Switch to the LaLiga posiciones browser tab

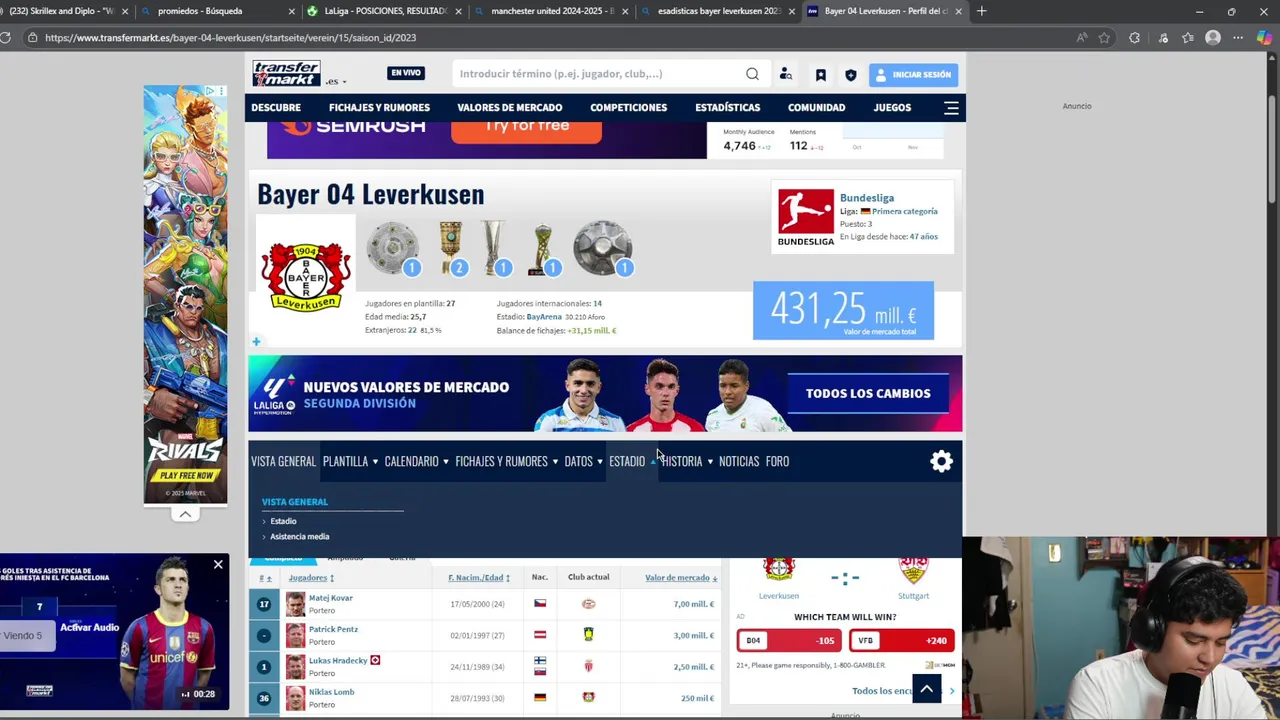383,11
